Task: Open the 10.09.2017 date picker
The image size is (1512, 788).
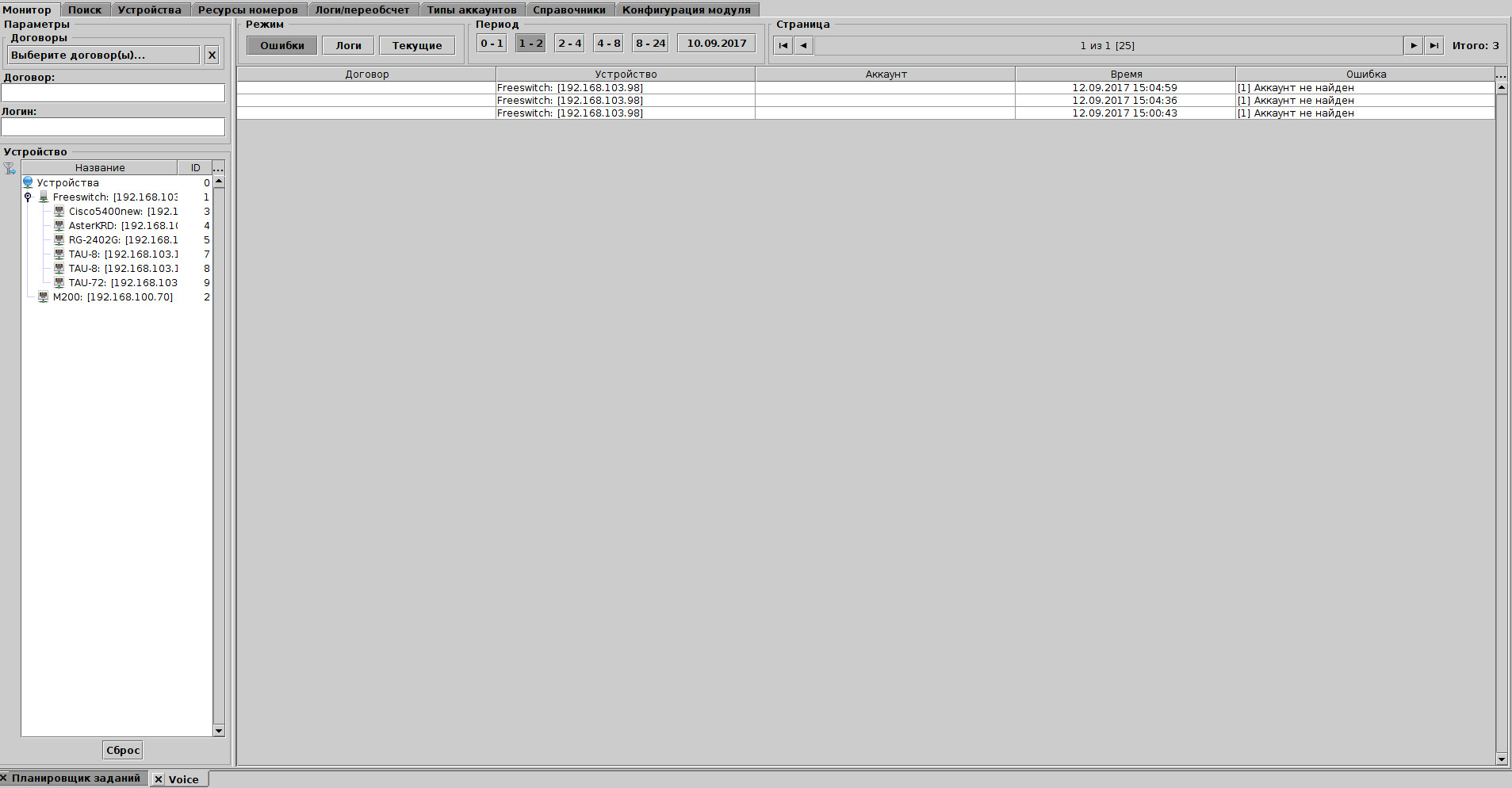Action: pyautogui.click(x=716, y=44)
